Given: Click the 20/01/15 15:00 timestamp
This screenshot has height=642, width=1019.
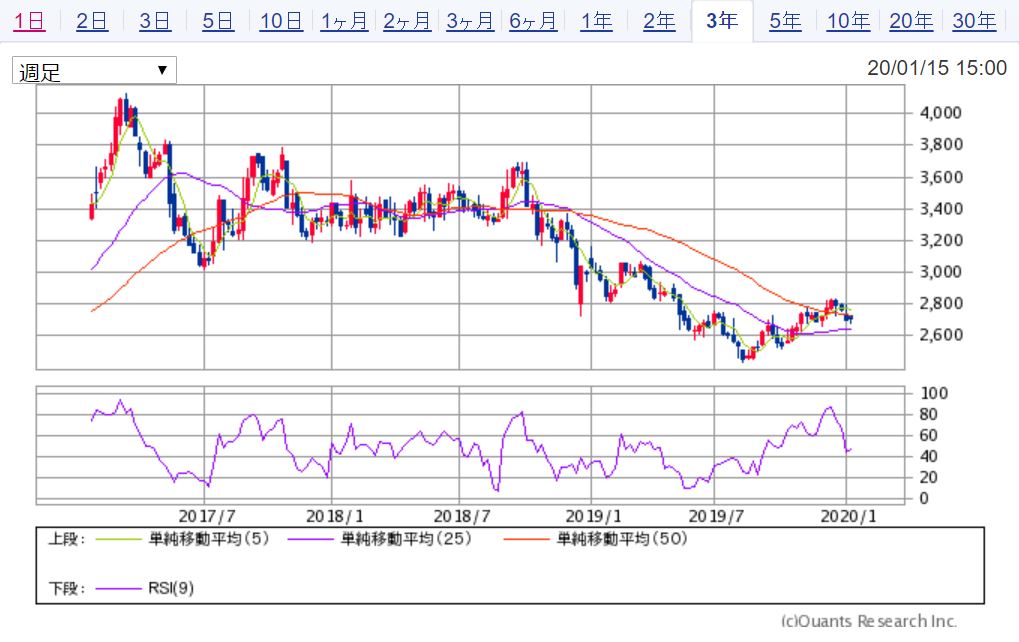Looking at the screenshot, I should point(936,68).
